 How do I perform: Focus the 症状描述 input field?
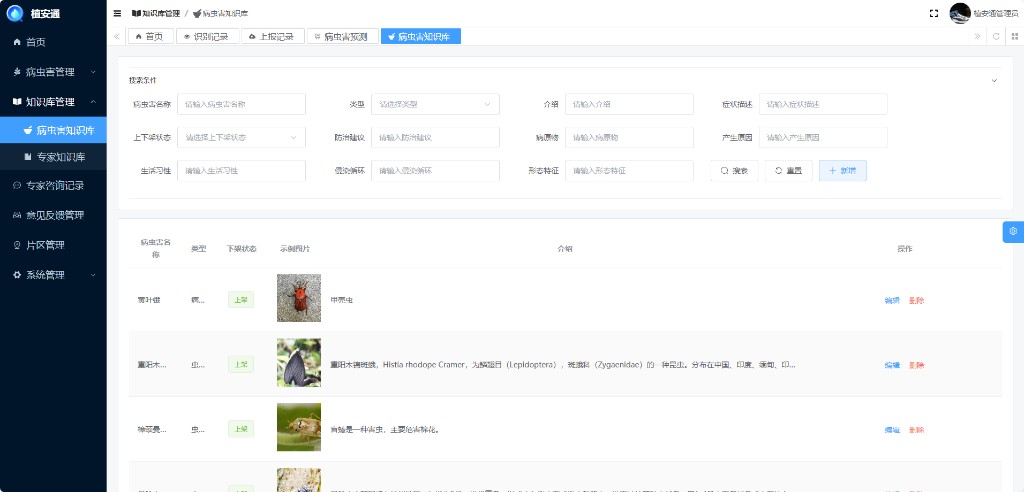point(823,104)
